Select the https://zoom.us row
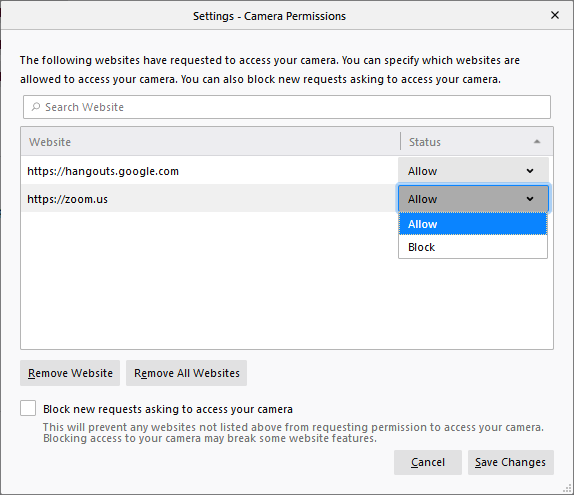Image resolution: width=574 pixels, height=495 pixels. 209,199
